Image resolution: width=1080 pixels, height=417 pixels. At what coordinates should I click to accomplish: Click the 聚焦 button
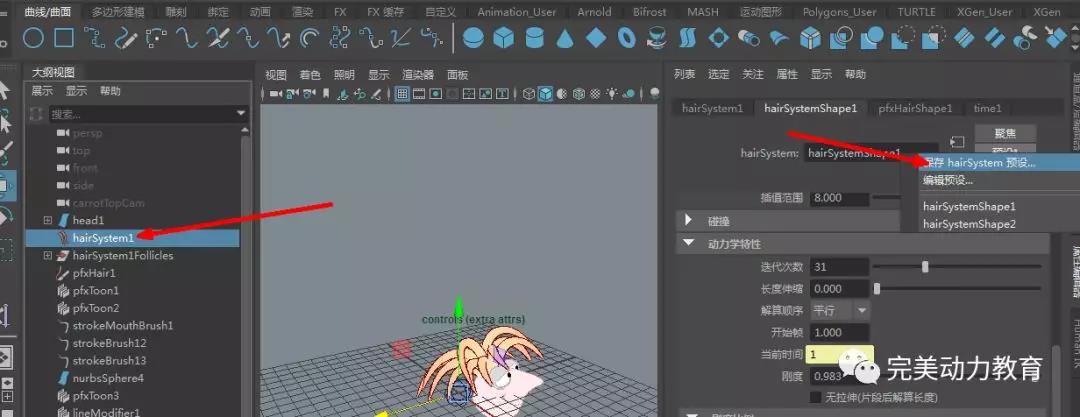[x=1006, y=134]
